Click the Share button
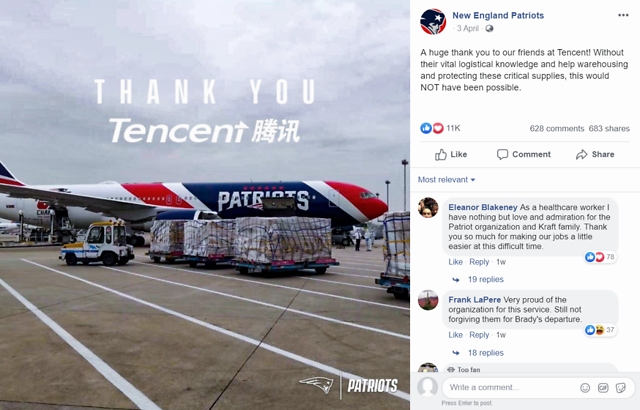The height and width of the screenshot is (410, 640). point(595,154)
